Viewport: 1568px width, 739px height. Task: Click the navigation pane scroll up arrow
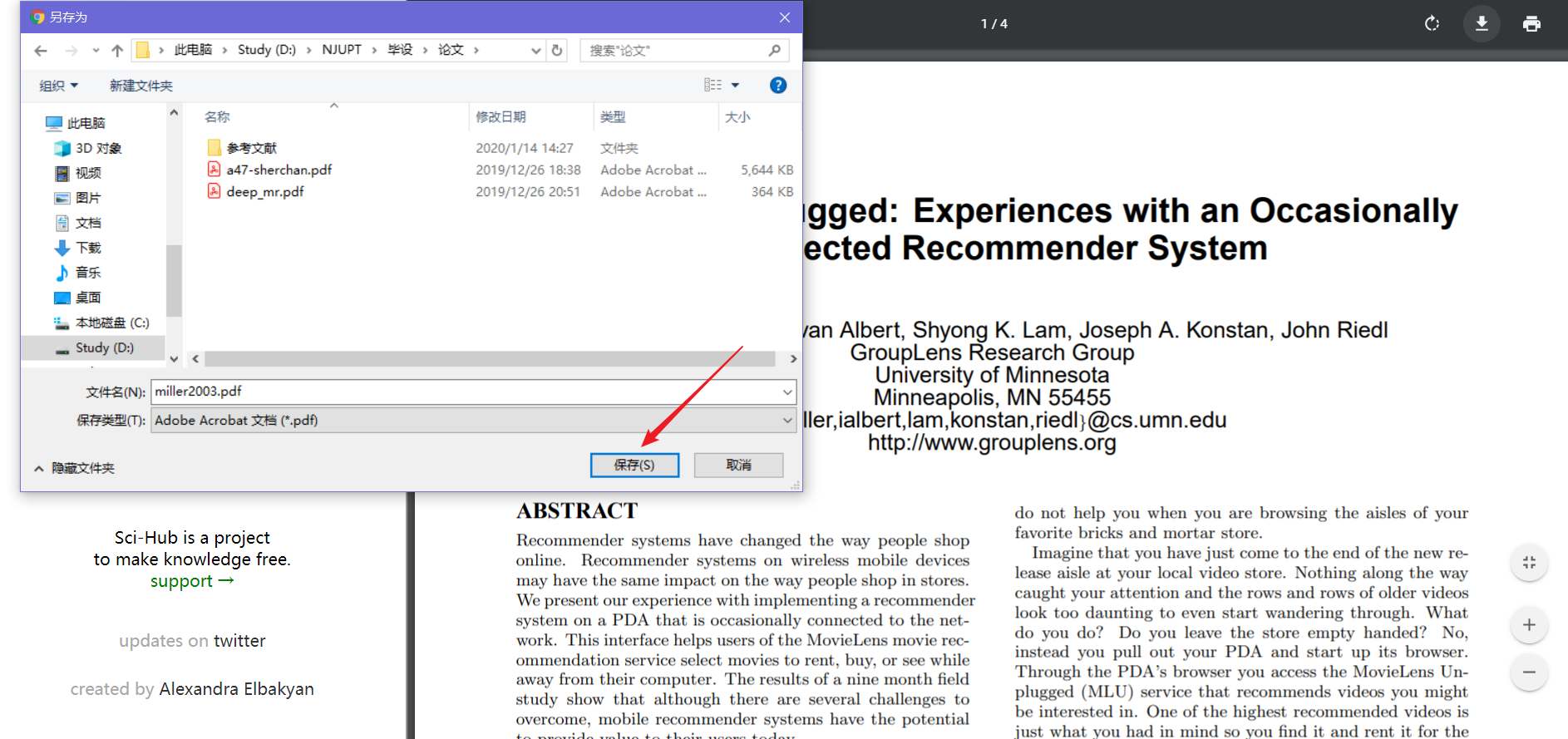[174, 112]
